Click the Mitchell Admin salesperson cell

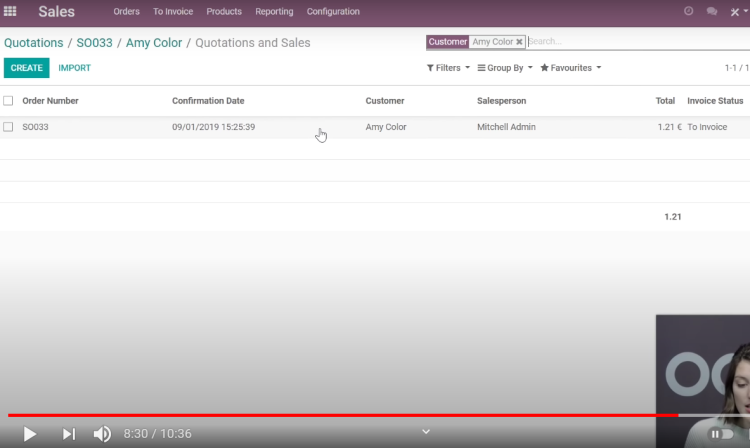pyautogui.click(x=506, y=127)
